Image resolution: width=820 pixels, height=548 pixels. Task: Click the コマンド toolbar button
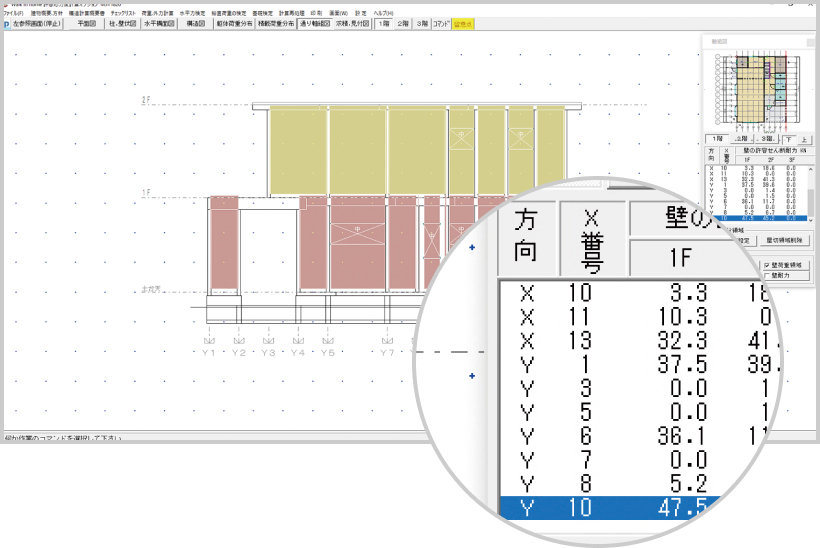[x=441, y=24]
